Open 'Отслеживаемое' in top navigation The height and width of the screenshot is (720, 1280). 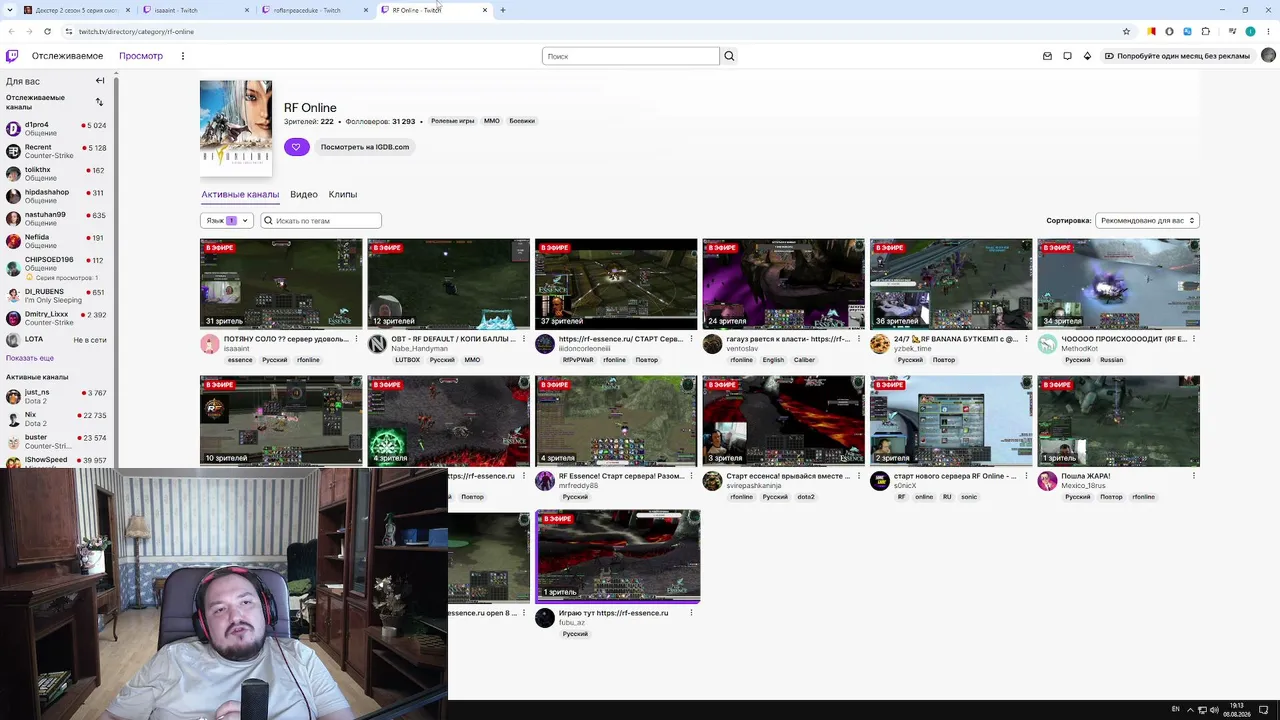pos(67,56)
